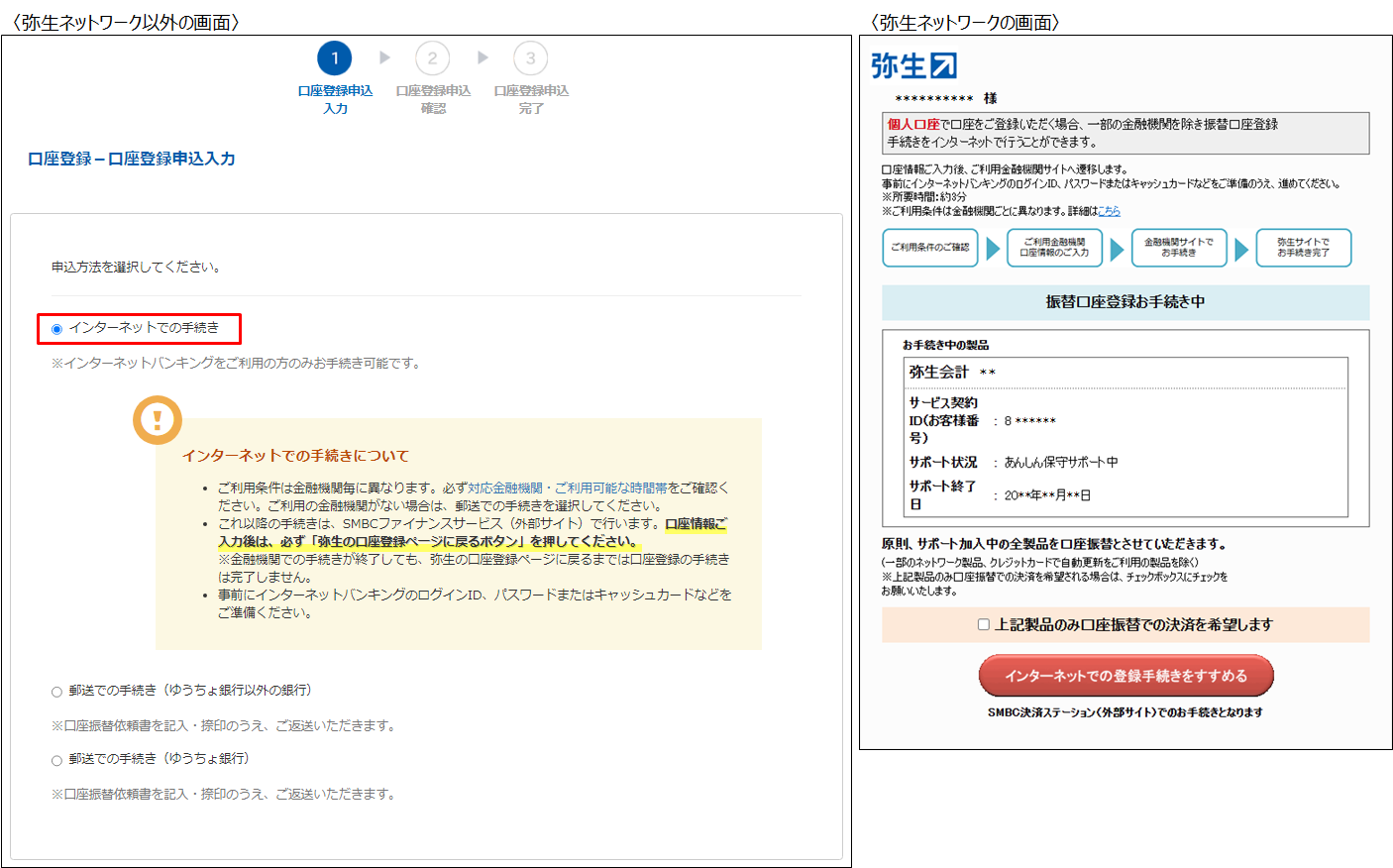1393x868 pixels.
Task: Click the 弥生 logo icon
Action: 913,65
